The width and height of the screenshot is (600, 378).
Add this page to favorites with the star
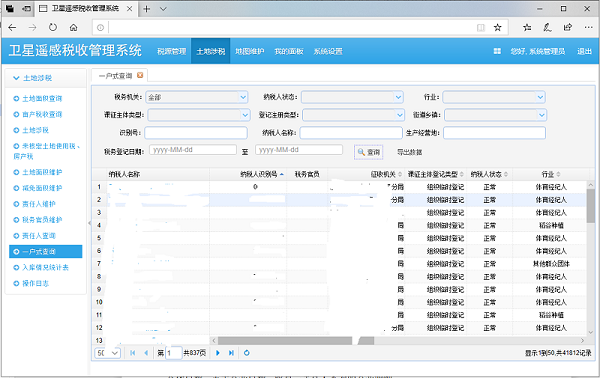(497, 28)
